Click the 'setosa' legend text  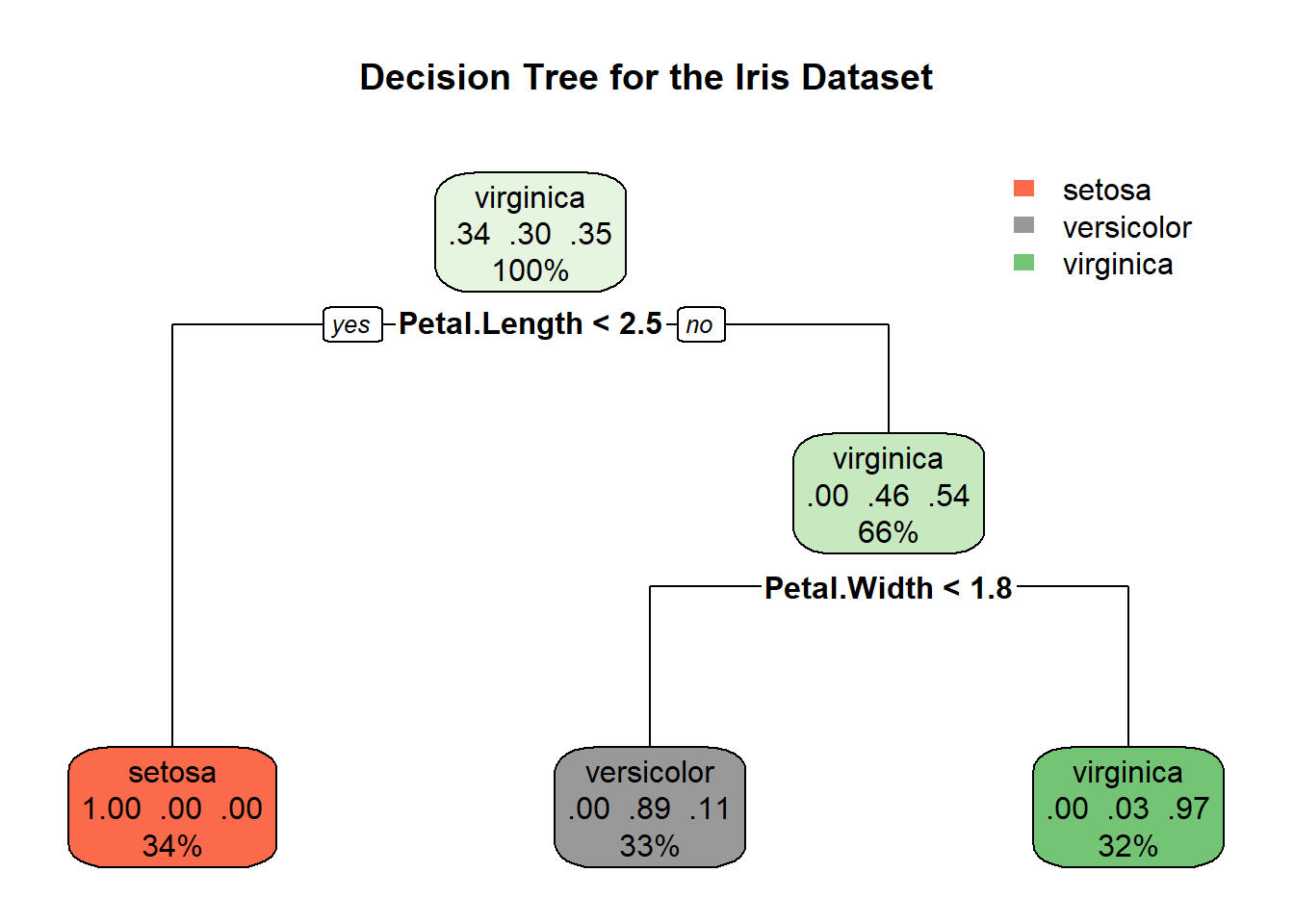tap(1106, 191)
